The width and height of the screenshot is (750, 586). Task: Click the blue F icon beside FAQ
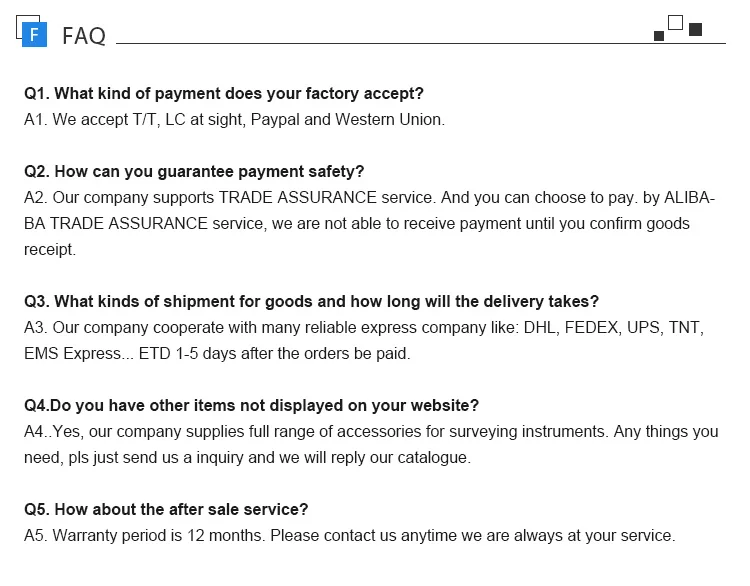pos(34,34)
